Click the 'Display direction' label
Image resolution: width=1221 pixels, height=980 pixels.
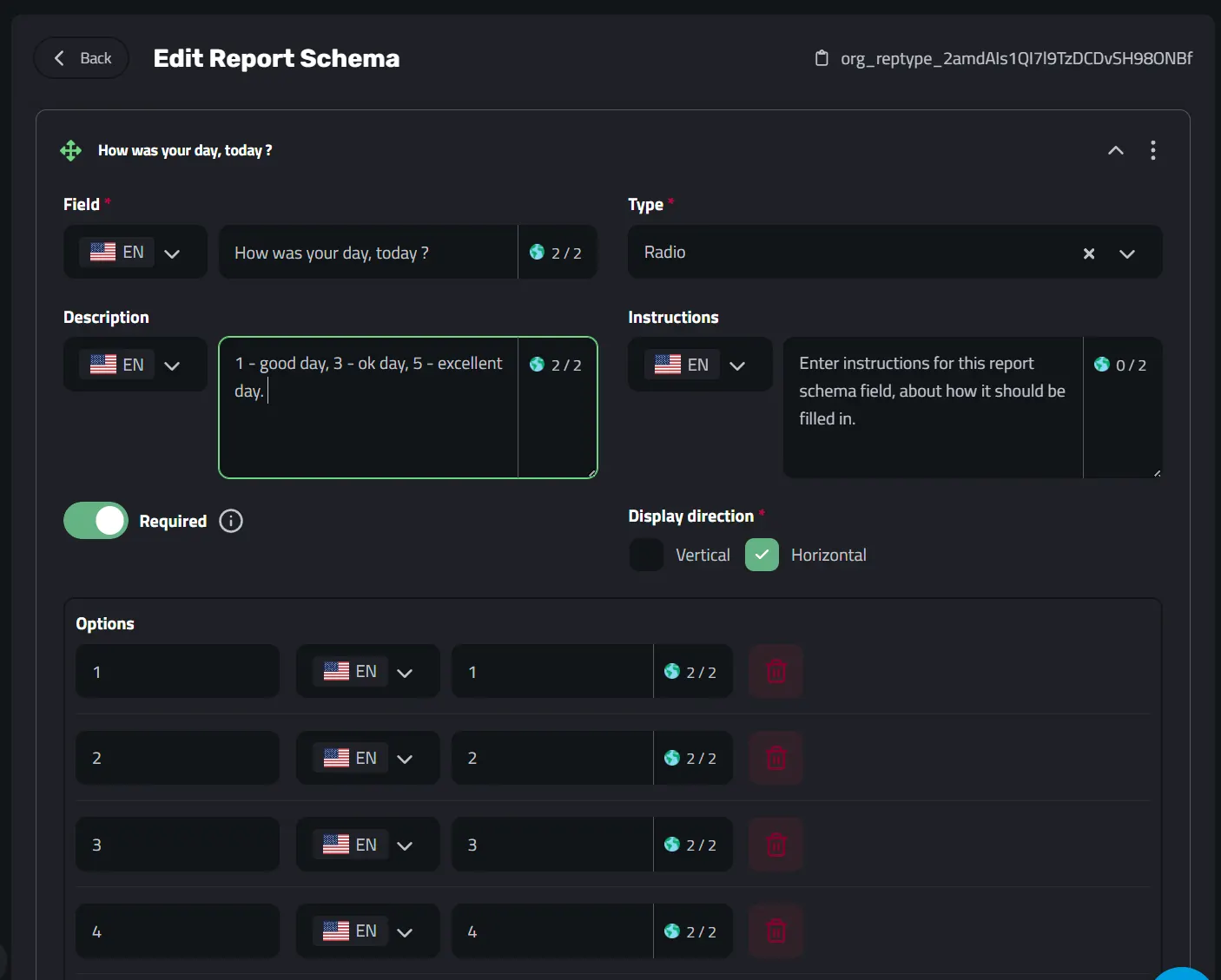point(690,516)
